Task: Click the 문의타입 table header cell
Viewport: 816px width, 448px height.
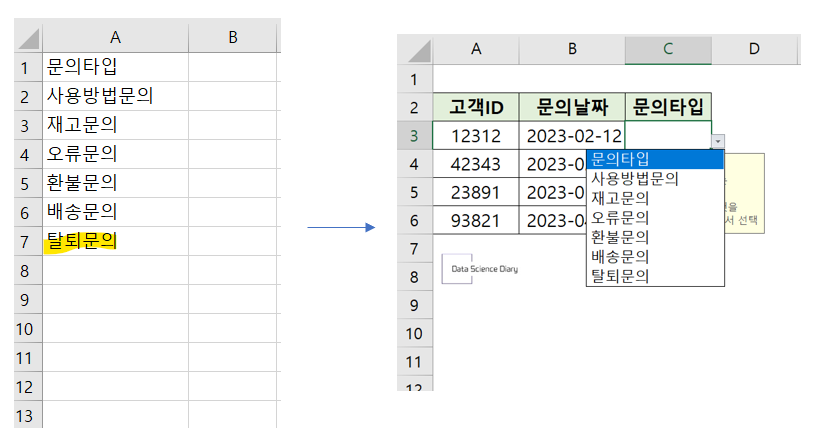Action: tap(668, 107)
